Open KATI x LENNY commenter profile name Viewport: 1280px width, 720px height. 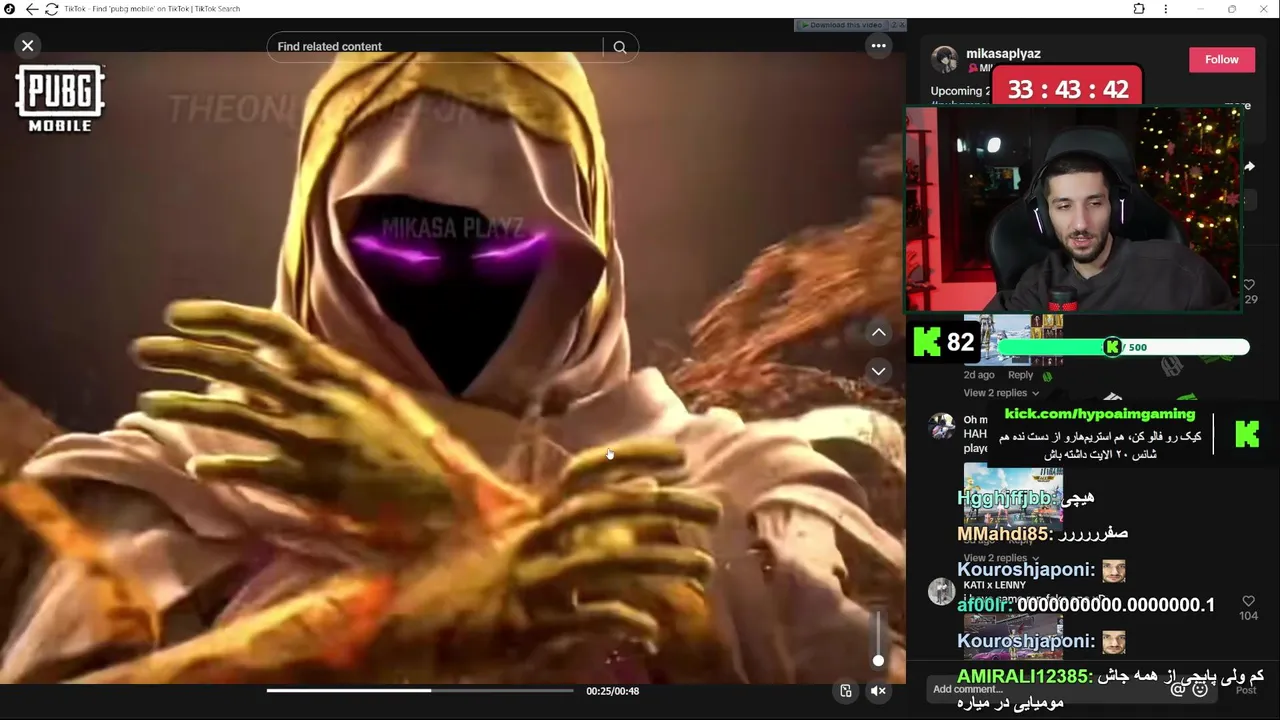995,585
